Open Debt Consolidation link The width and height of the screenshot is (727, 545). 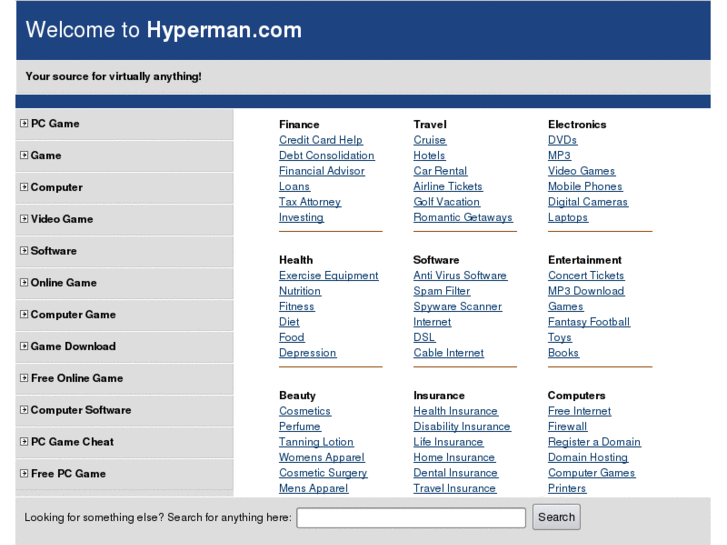[327, 155]
